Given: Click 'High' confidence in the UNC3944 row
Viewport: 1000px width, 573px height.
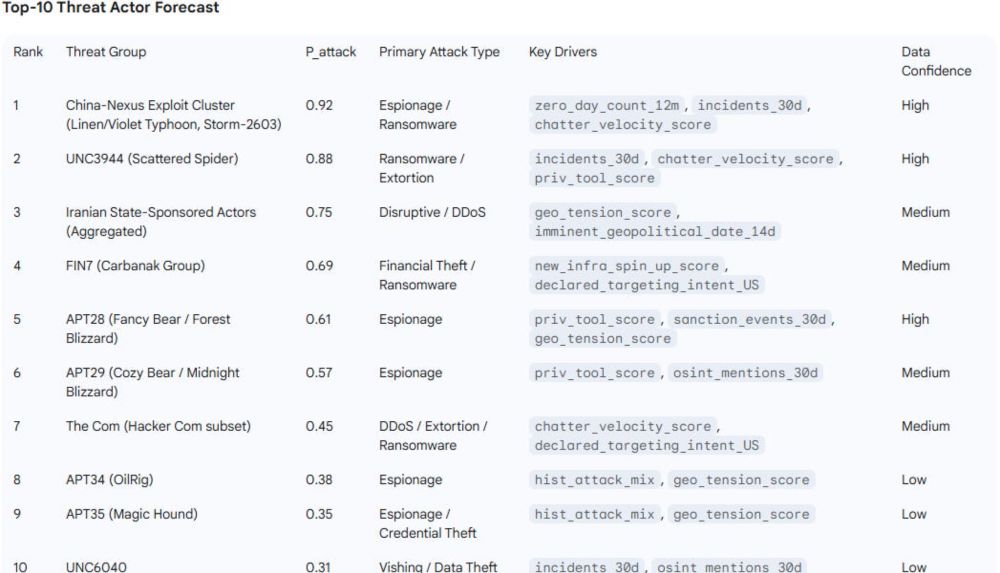Looking at the screenshot, I should click(x=915, y=159).
